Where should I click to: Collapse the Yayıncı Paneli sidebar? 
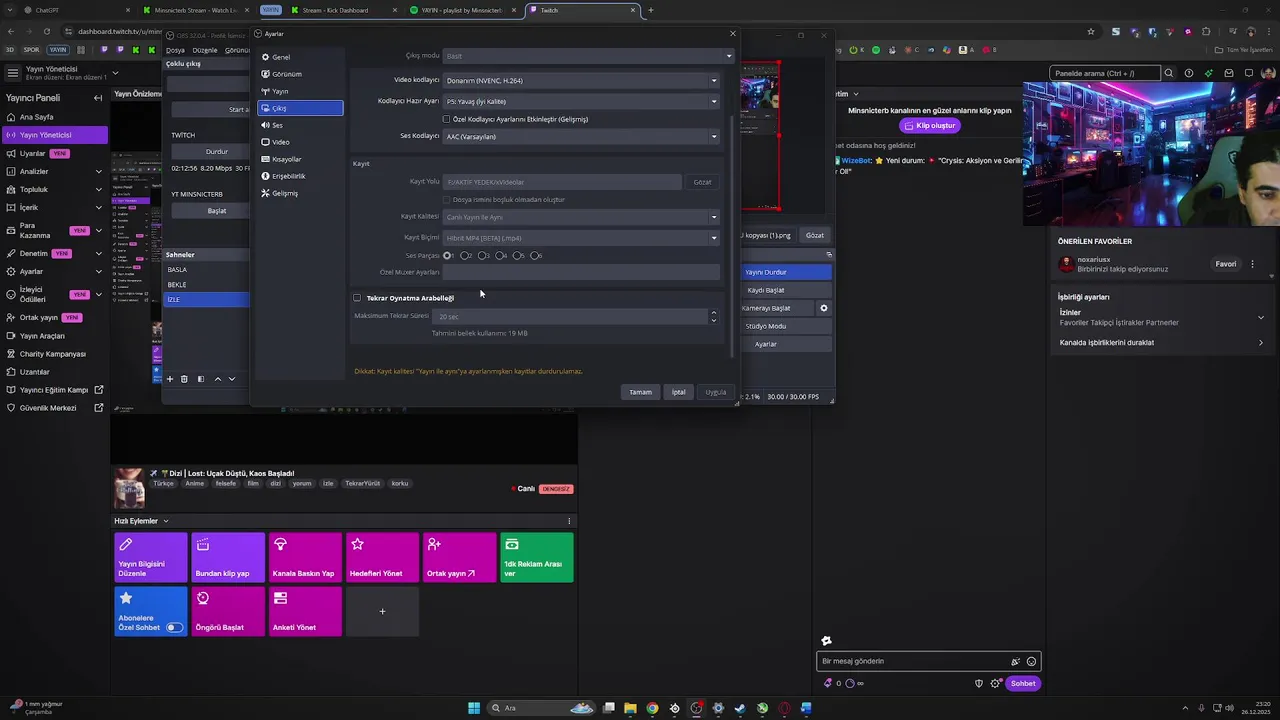[x=97, y=98]
